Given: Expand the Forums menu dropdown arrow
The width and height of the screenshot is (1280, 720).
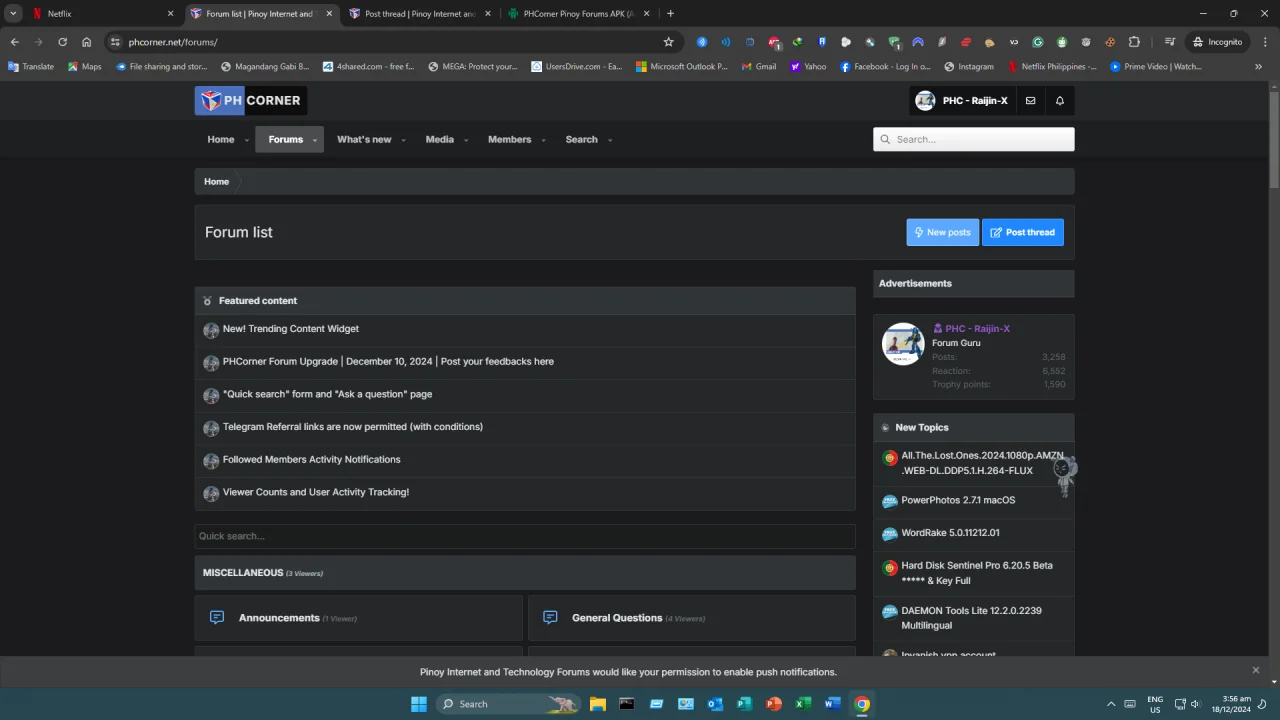Looking at the screenshot, I should 314,140.
